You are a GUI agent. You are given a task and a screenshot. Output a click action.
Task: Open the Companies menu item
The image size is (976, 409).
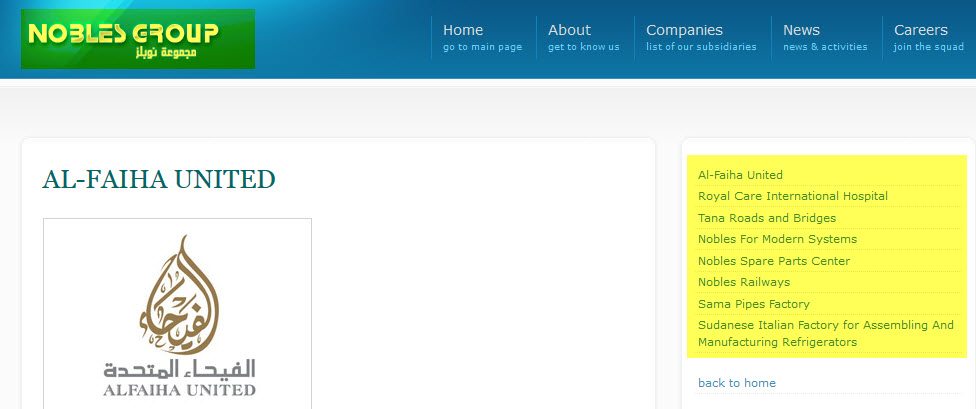[702, 38]
